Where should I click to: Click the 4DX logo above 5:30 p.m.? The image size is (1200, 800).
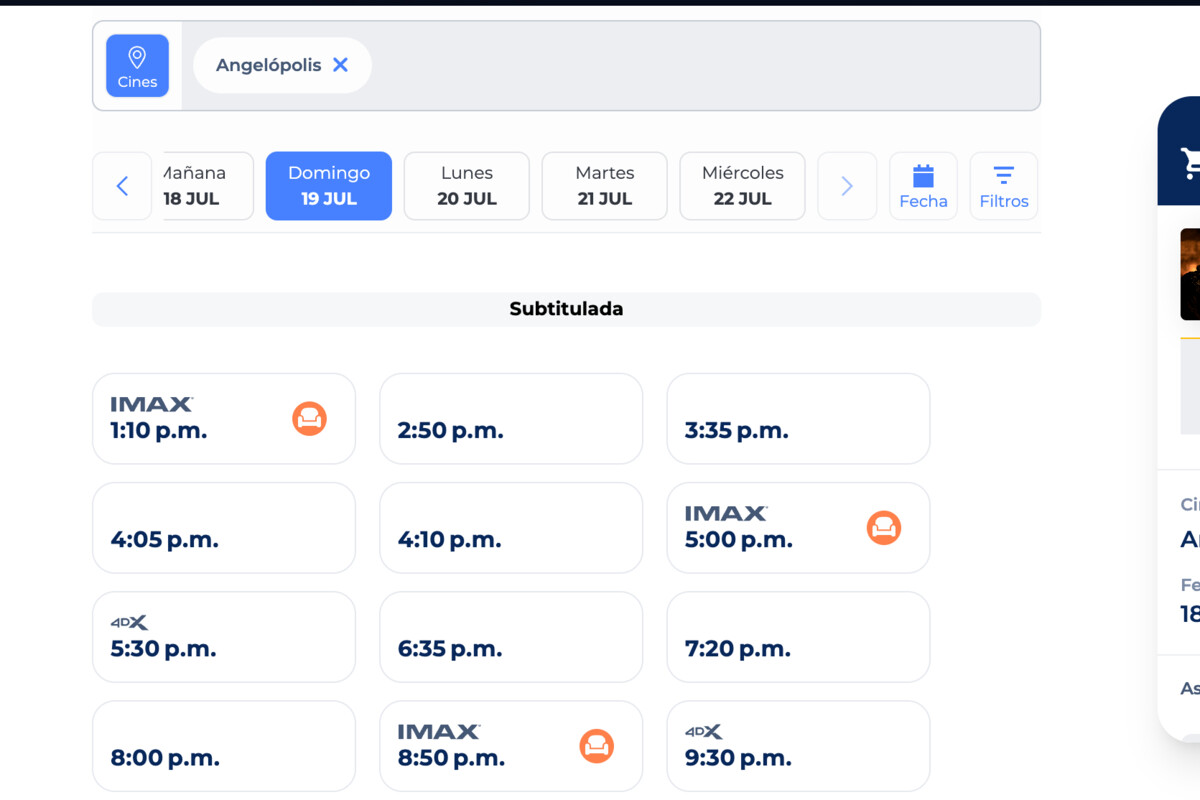129,623
